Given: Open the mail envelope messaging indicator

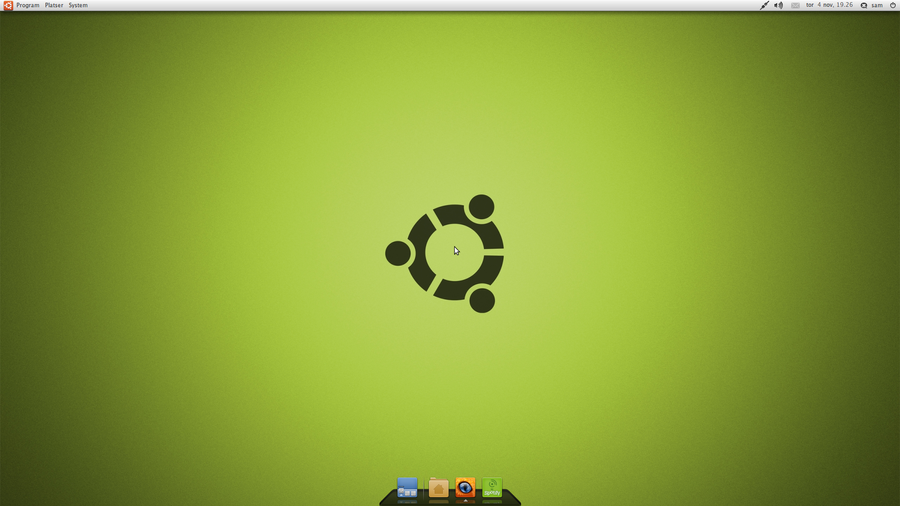Looking at the screenshot, I should [795, 5].
